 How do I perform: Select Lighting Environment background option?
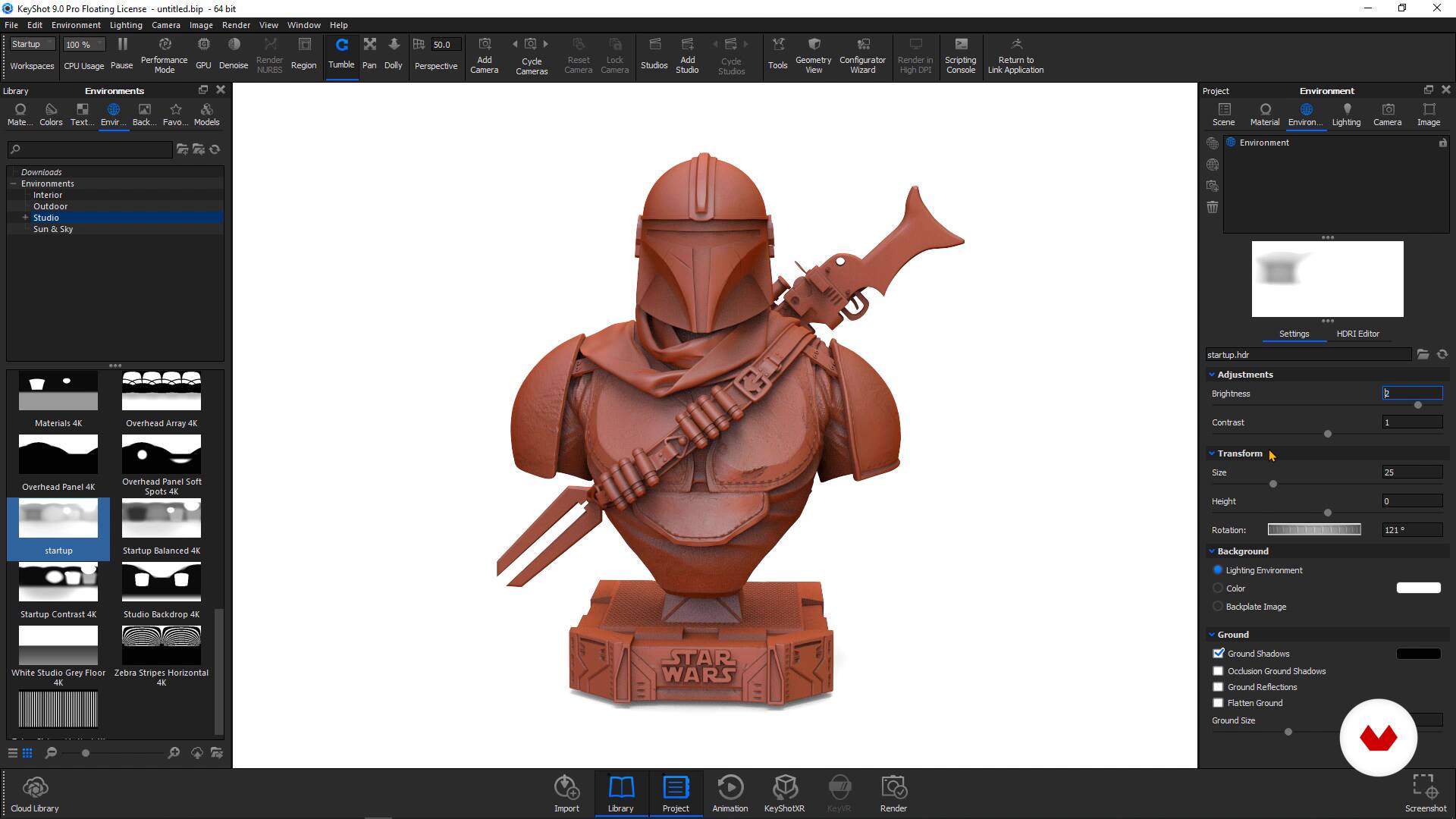(1218, 570)
